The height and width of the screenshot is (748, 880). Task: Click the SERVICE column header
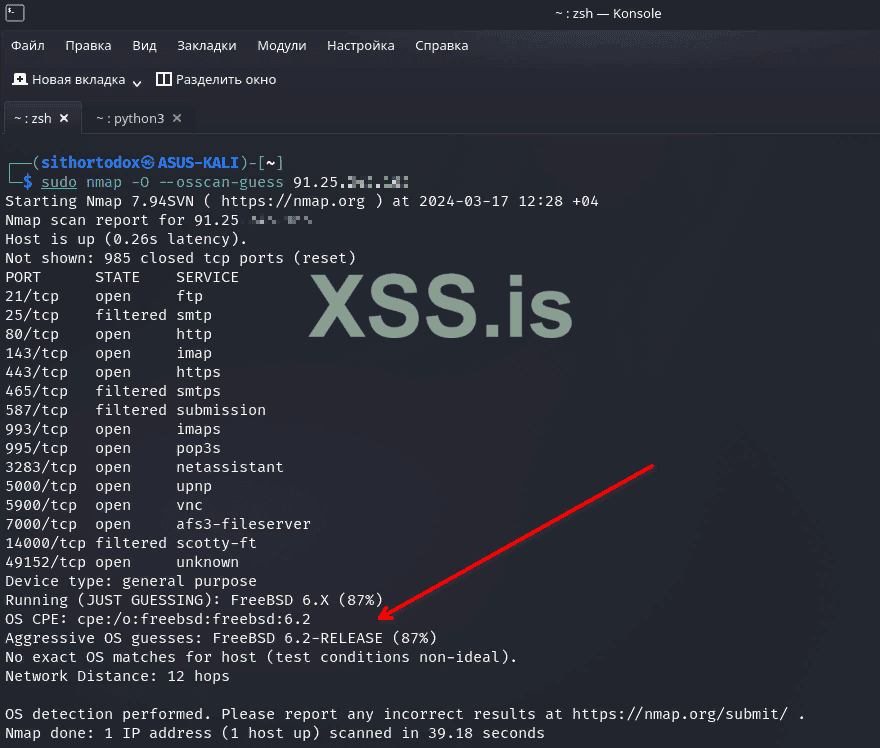point(208,277)
